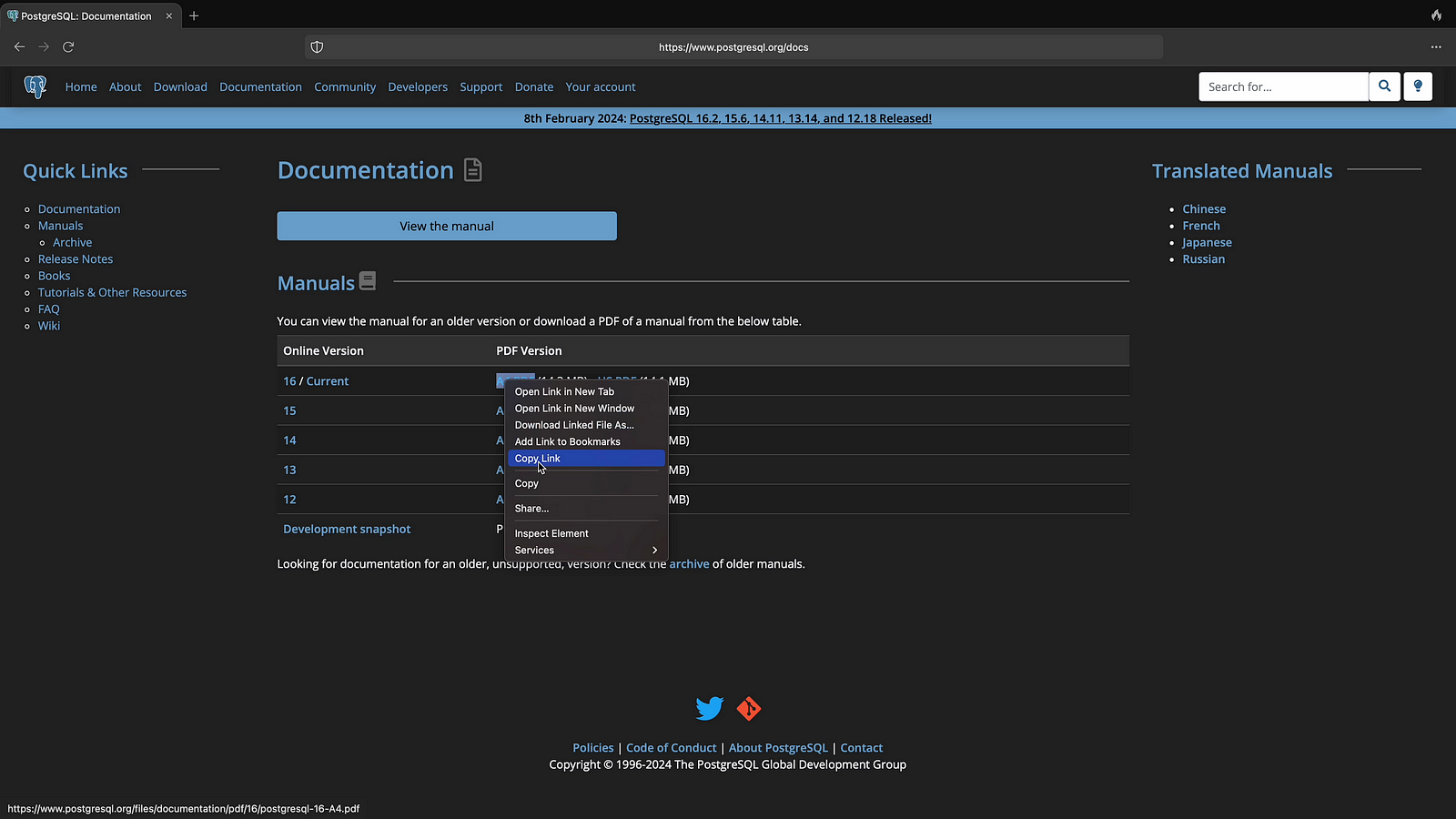Go back using the browser back arrow

coord(19,46)
